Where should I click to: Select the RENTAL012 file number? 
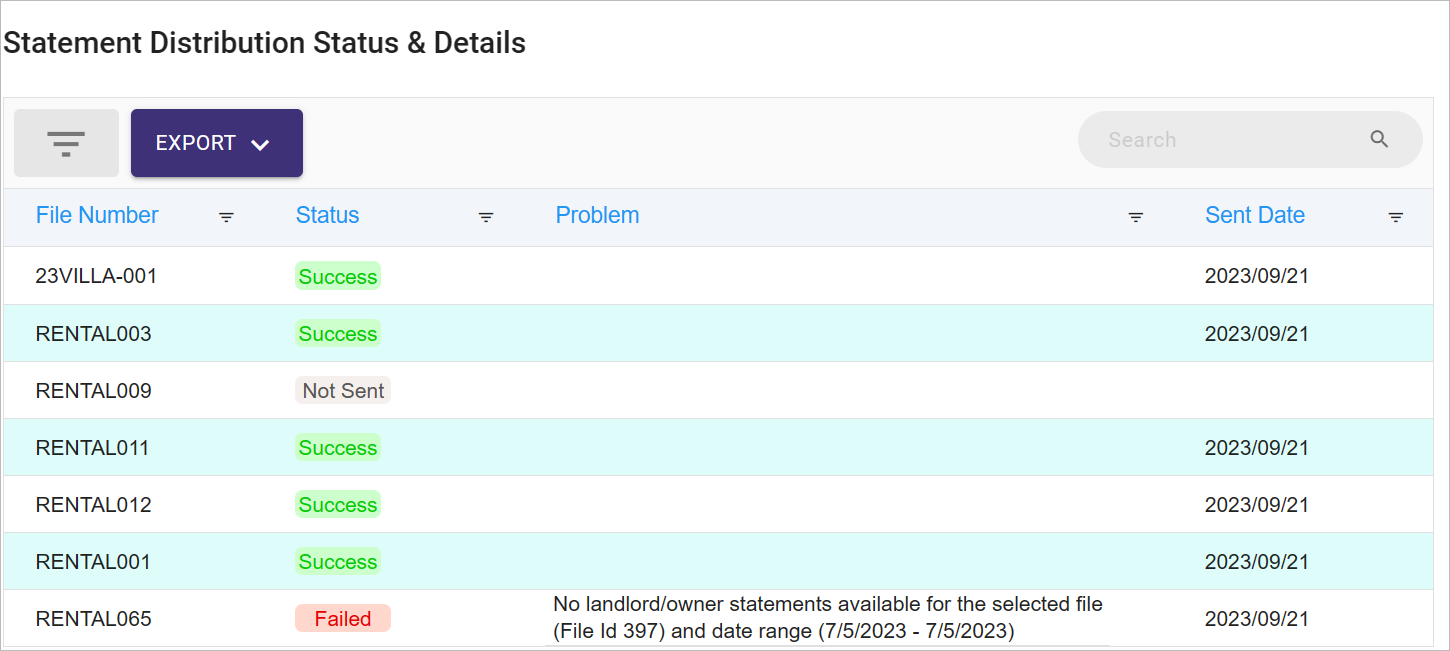pyautogui.click(x=94, y=505)
